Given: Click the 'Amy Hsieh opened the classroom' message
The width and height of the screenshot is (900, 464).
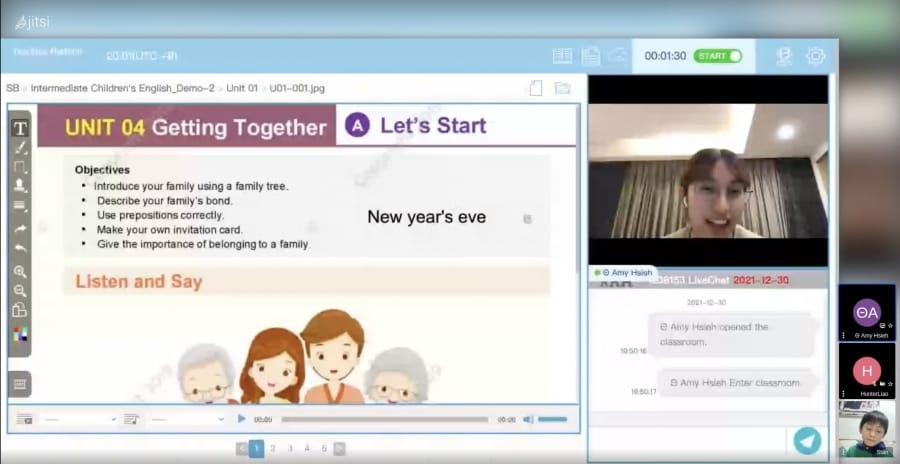Looking at the screenshot, I should (x=731, y=334).
